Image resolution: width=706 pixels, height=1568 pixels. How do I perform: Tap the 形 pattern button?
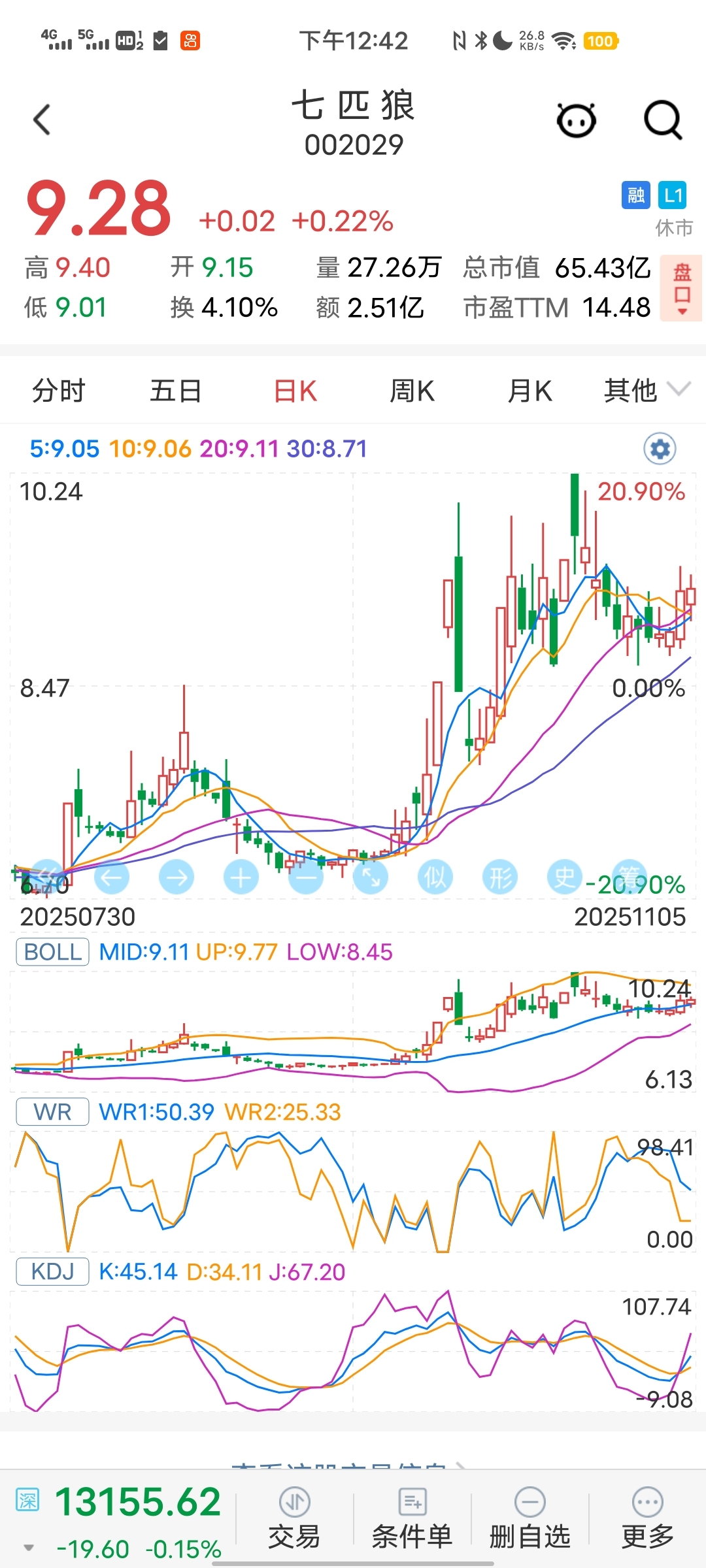(500, 877)
